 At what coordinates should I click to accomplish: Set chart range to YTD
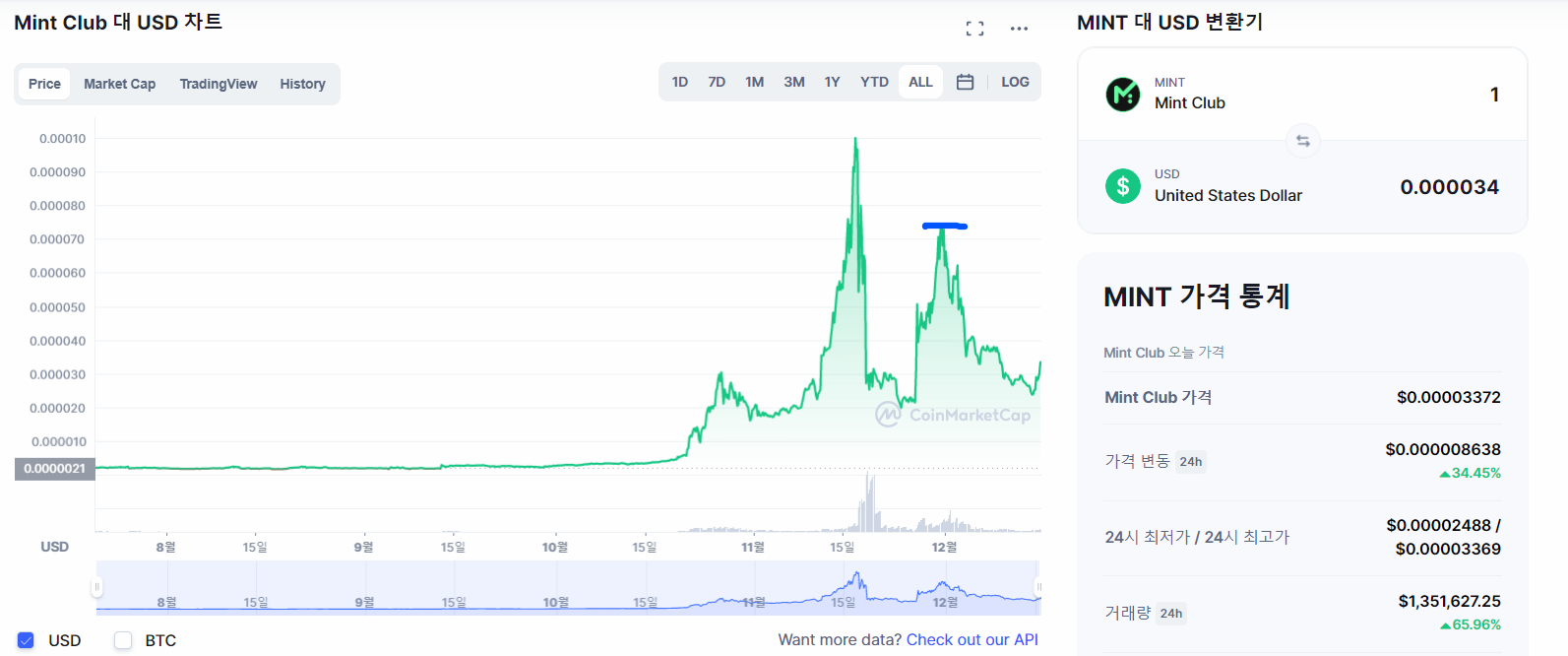coord(874,82)
